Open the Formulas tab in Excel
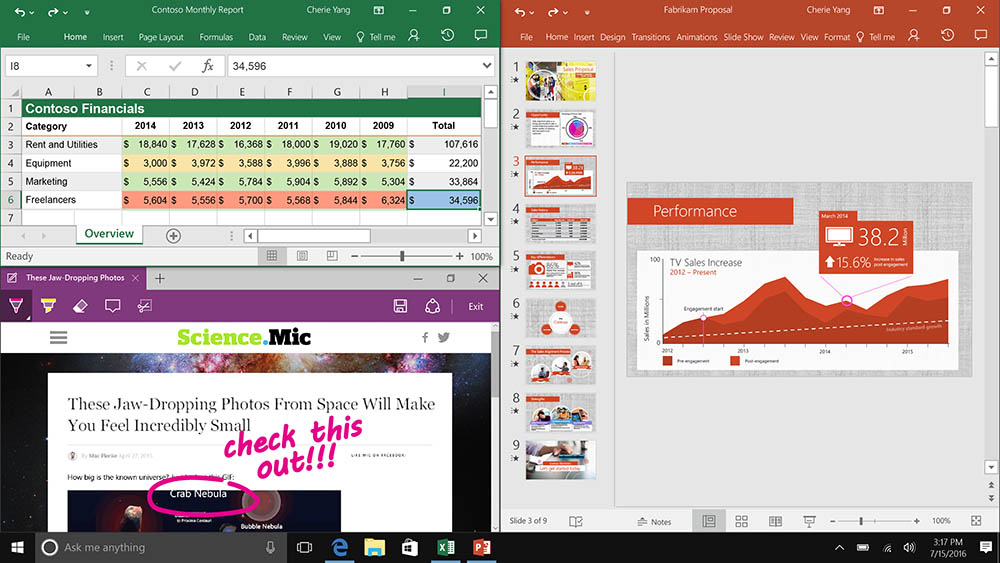Viewport: 1000px width, 563px height. pyautogui.click(x=216, y=37)
